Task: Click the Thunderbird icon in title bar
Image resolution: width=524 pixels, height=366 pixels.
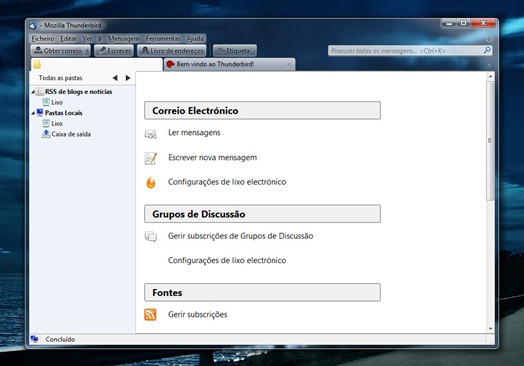Action: [x=33, y=25]
